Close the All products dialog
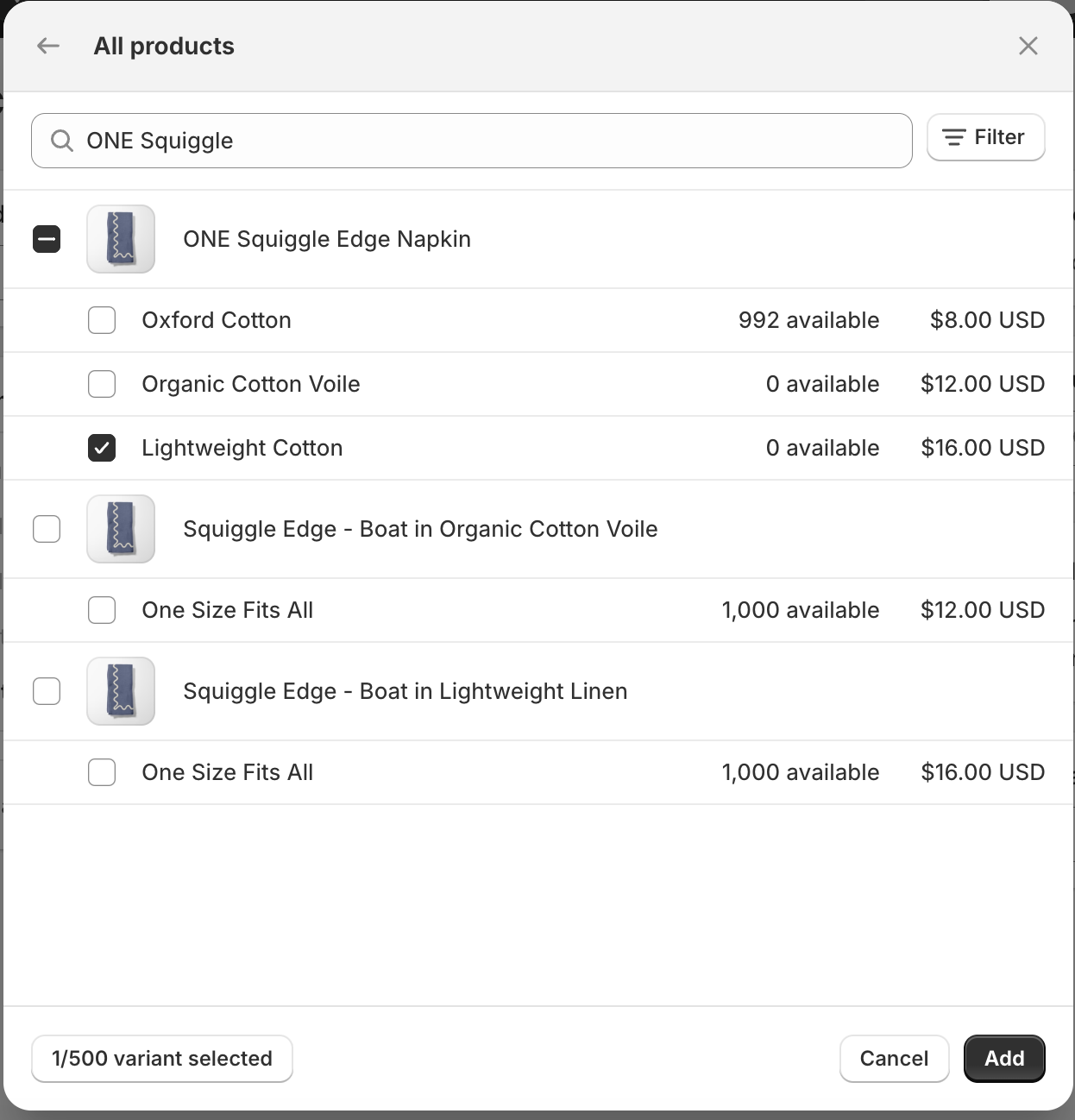Screen dimensions: 1075x1120 click(x=1028, y=46)
